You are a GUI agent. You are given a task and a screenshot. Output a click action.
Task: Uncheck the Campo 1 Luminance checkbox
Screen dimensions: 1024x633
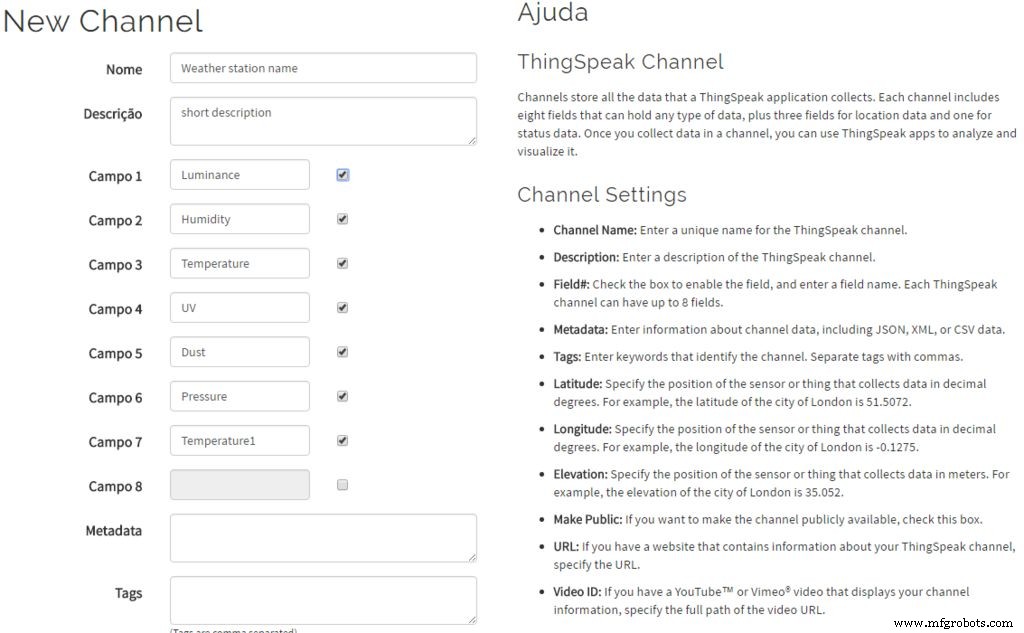pos(343,175)
